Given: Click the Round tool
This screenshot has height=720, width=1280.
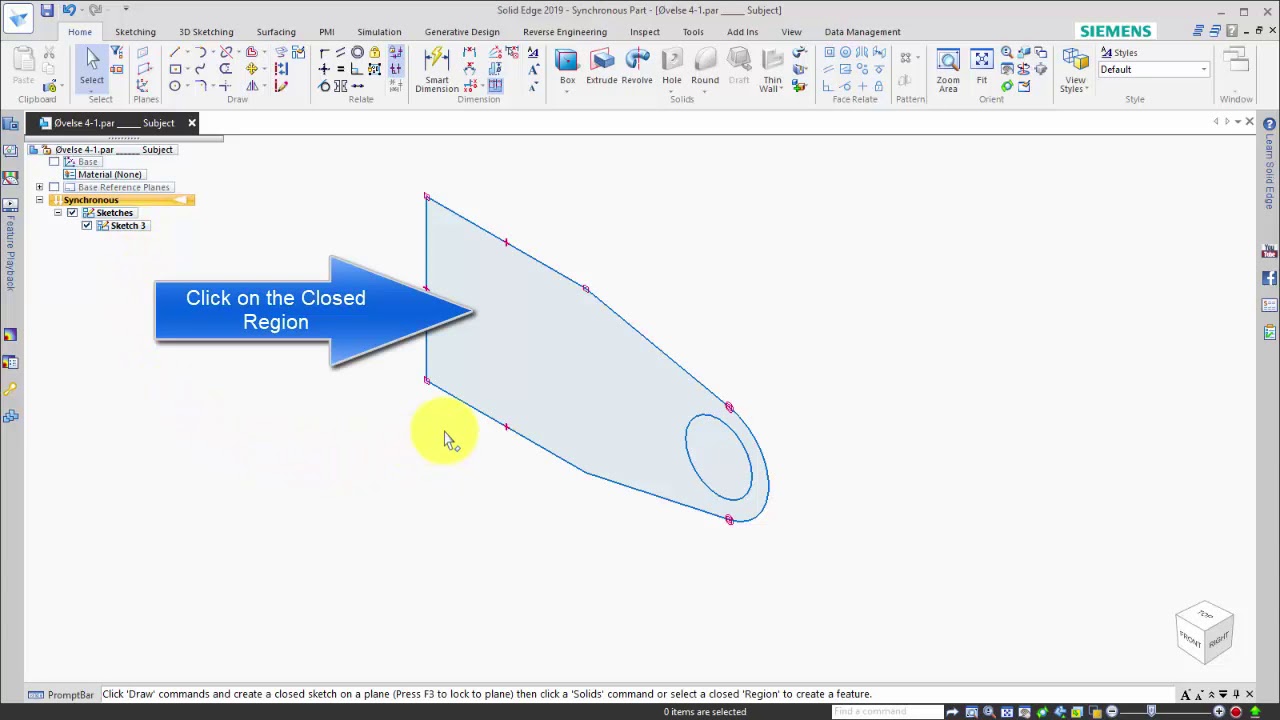Looking at the screenshot, I should [705, 66].
